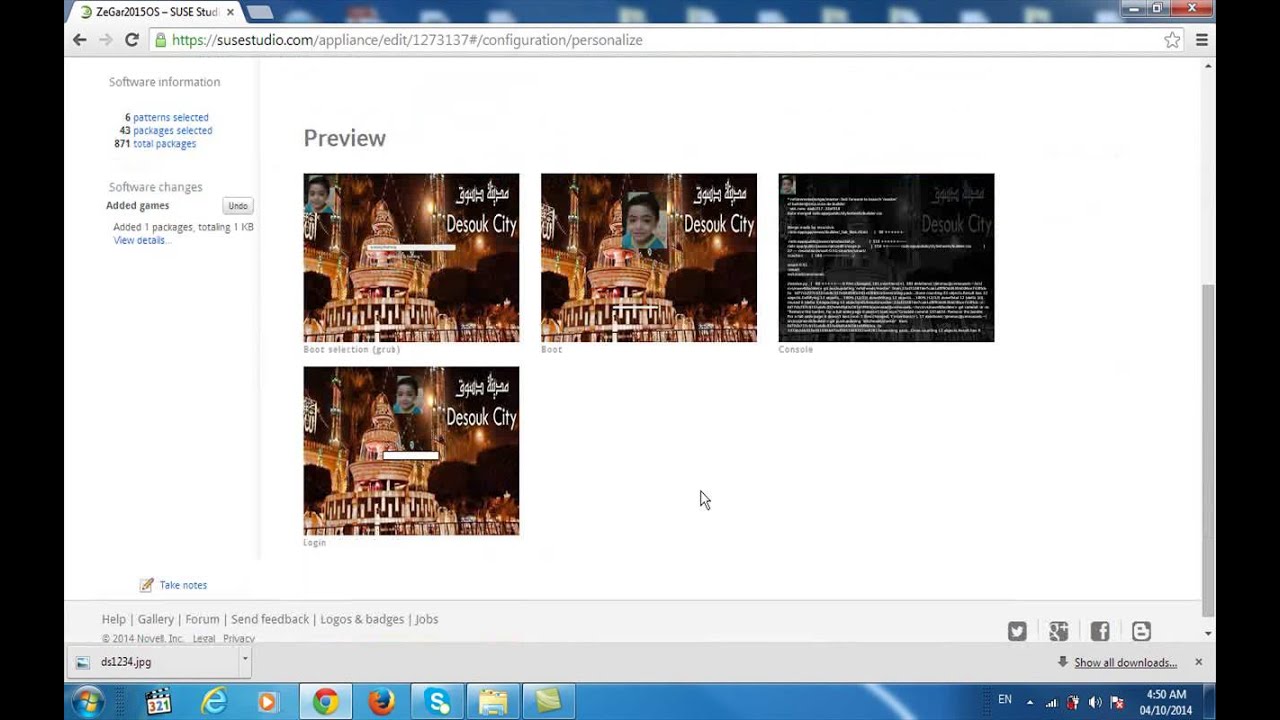The image size is (1280, 720).
Task: Open the Twitter social icon in footer
Action: (1017, 631)
